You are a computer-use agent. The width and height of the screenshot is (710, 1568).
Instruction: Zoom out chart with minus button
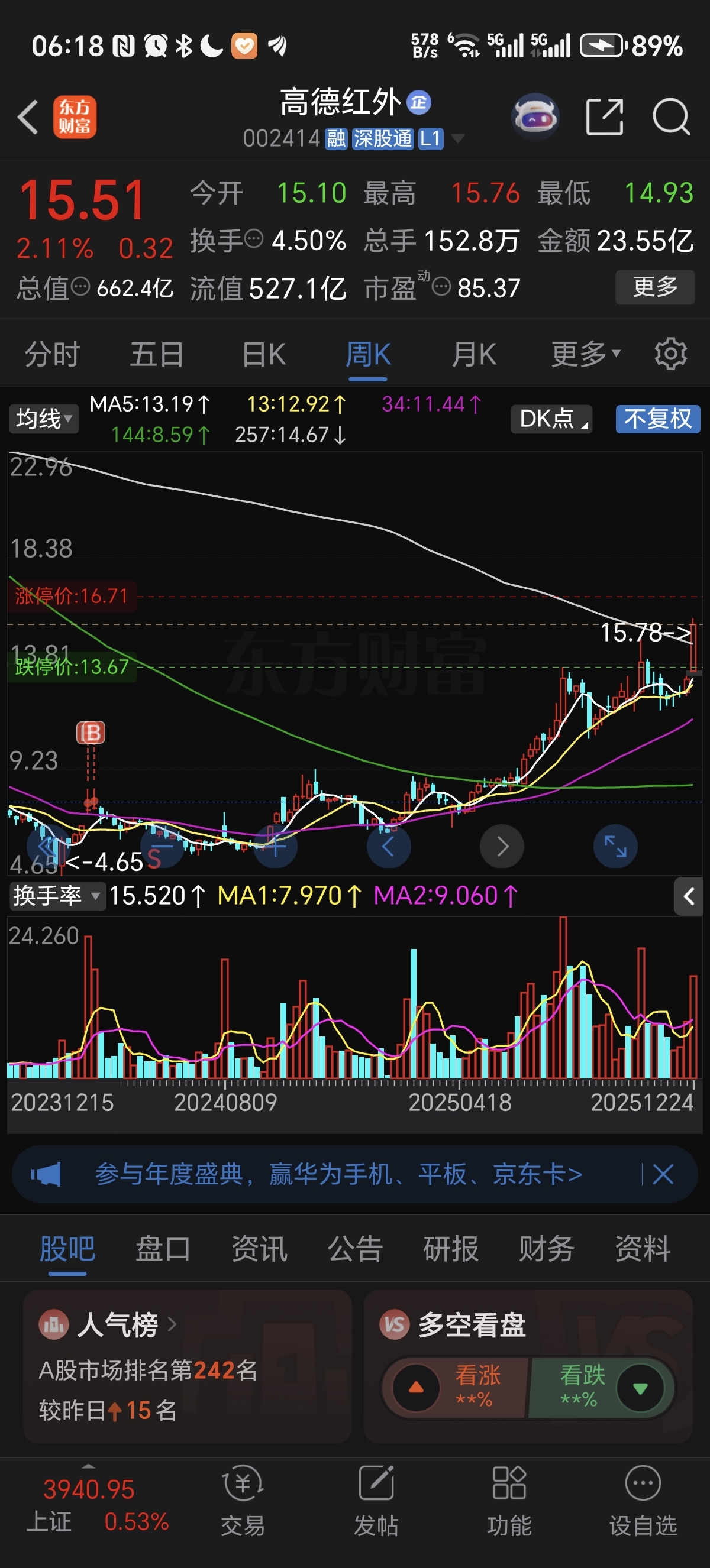(x=162, y=846)
